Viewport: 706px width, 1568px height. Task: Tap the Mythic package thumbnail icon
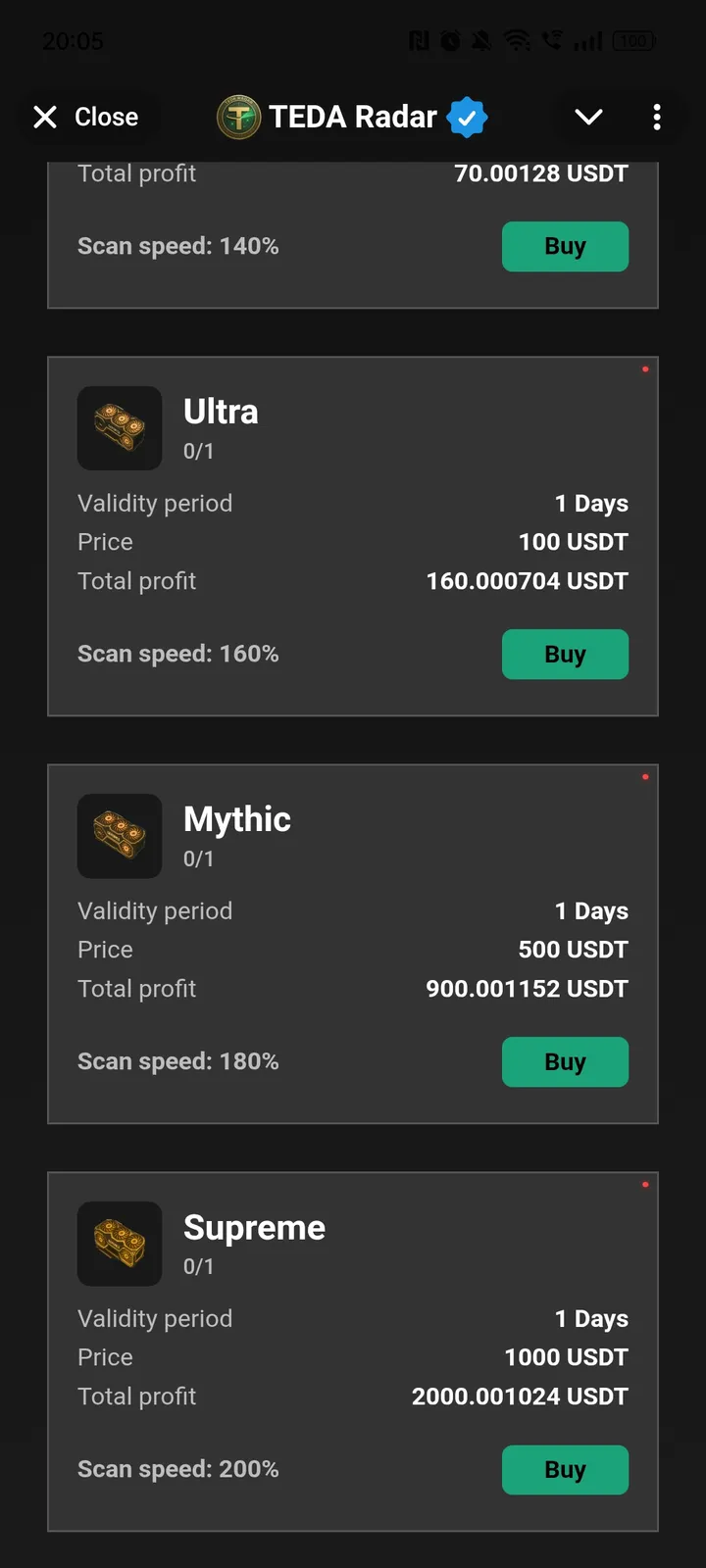click(x=120, y=836)
